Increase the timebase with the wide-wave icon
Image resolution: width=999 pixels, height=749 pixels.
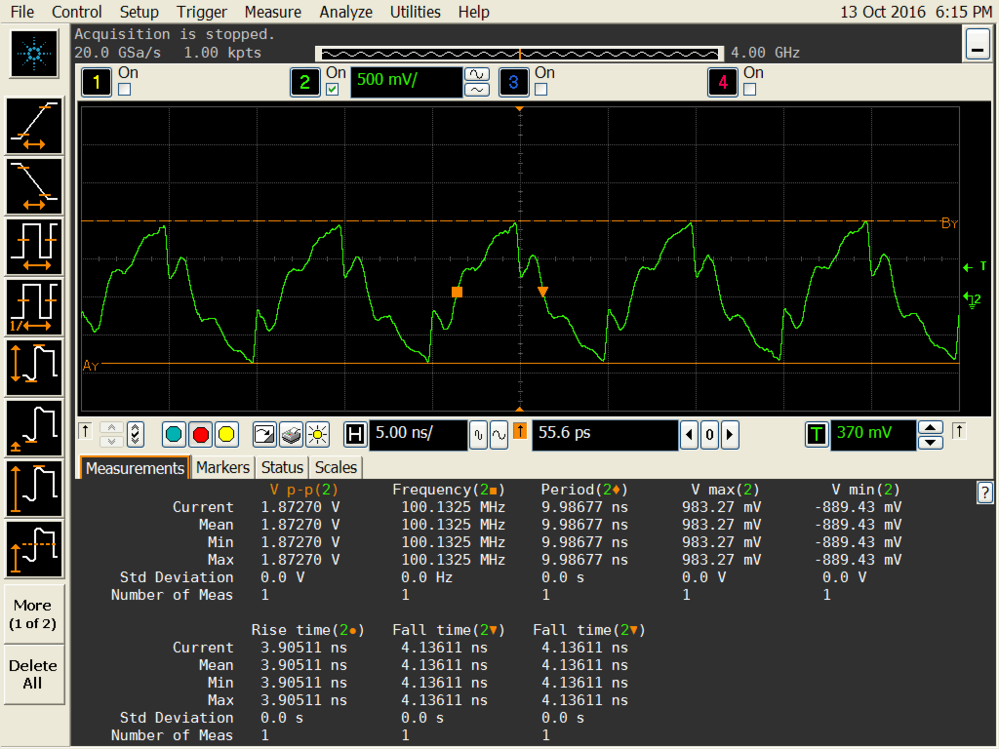499,435
